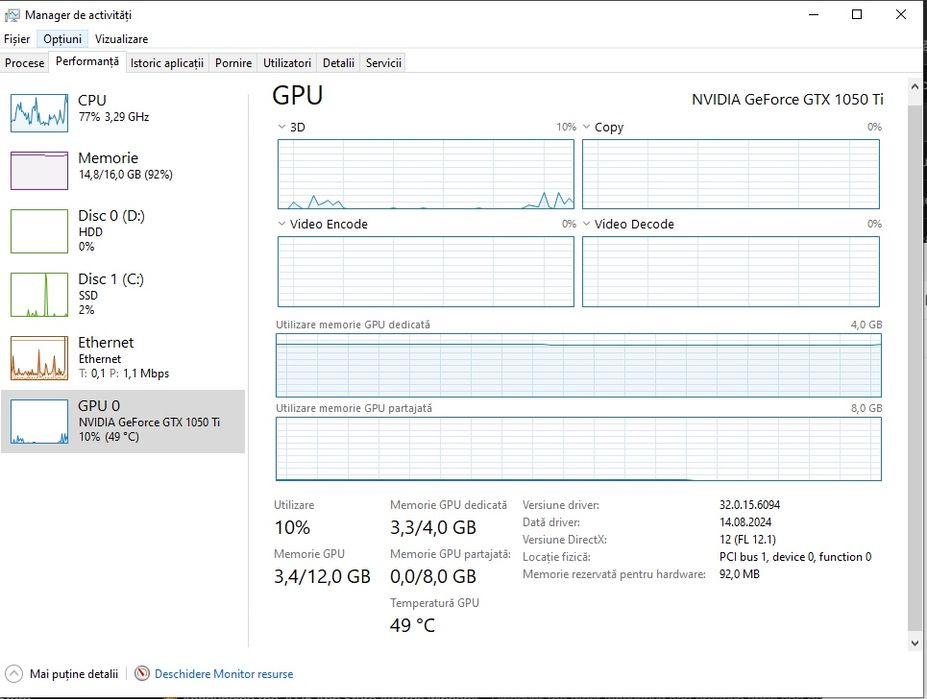
Task: Click the 77% 3,29 GHz CPU reading
Action: pos(114,116)
